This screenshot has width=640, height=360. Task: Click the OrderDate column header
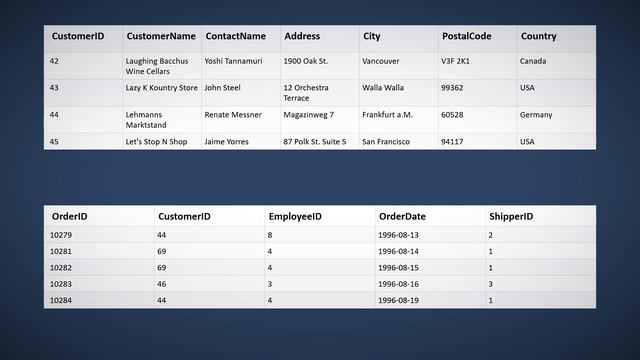402,217
